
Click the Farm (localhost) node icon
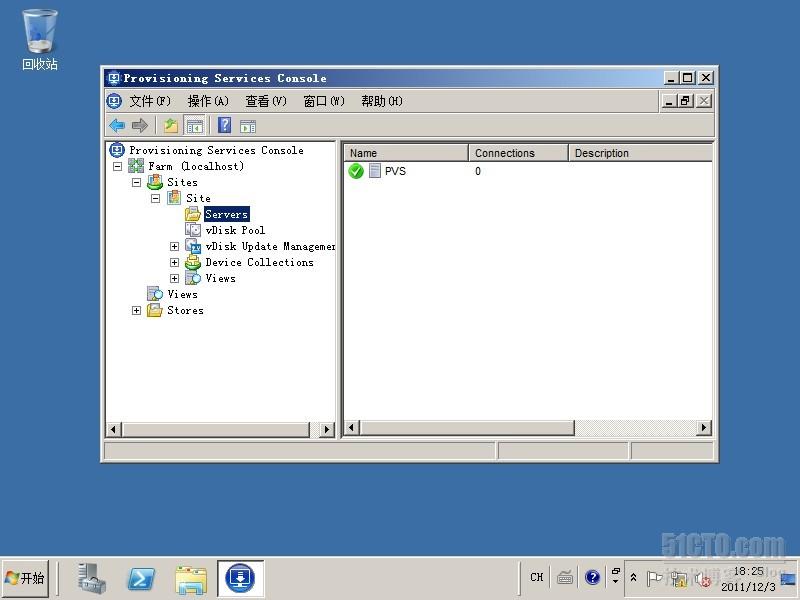[136, 166]
